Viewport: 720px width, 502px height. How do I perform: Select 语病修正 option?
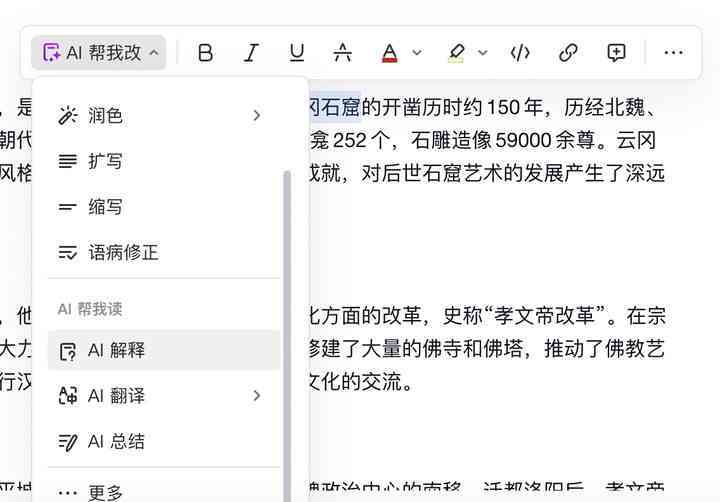(x=164, y=253)
